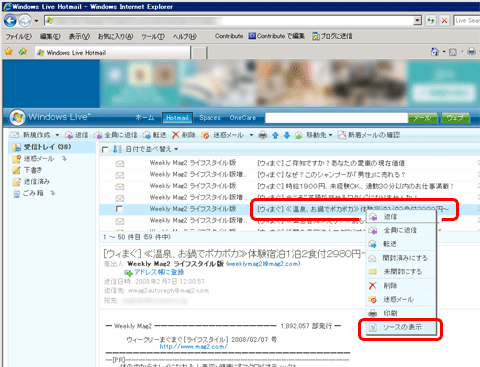Open the お気に入り(A) menu

pyautogui.click(x=115, y=36)
